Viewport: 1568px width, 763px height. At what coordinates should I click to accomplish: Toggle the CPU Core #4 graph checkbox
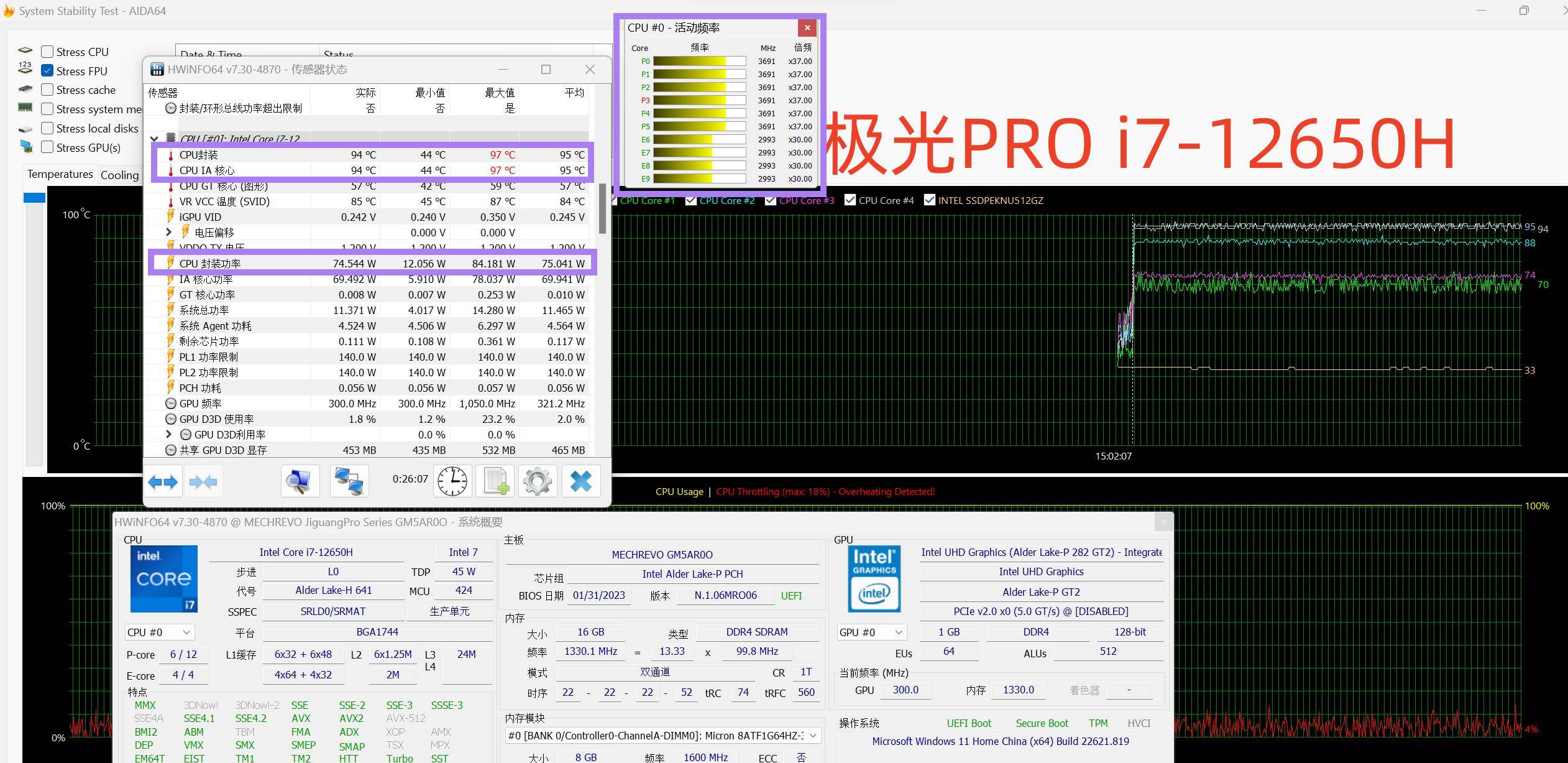(850, 200)
